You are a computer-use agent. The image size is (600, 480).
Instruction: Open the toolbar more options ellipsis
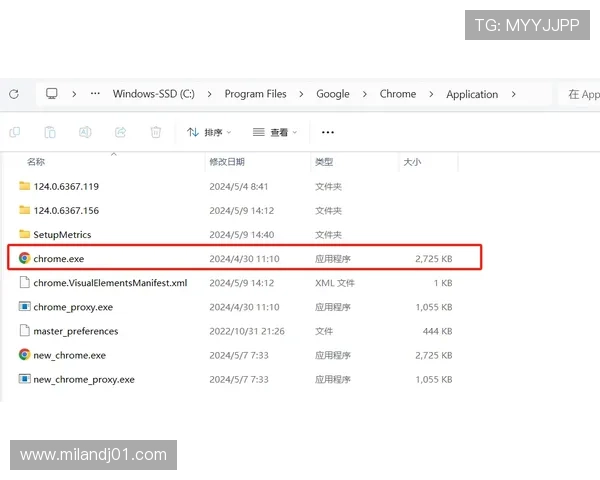(x=328, y=132)
